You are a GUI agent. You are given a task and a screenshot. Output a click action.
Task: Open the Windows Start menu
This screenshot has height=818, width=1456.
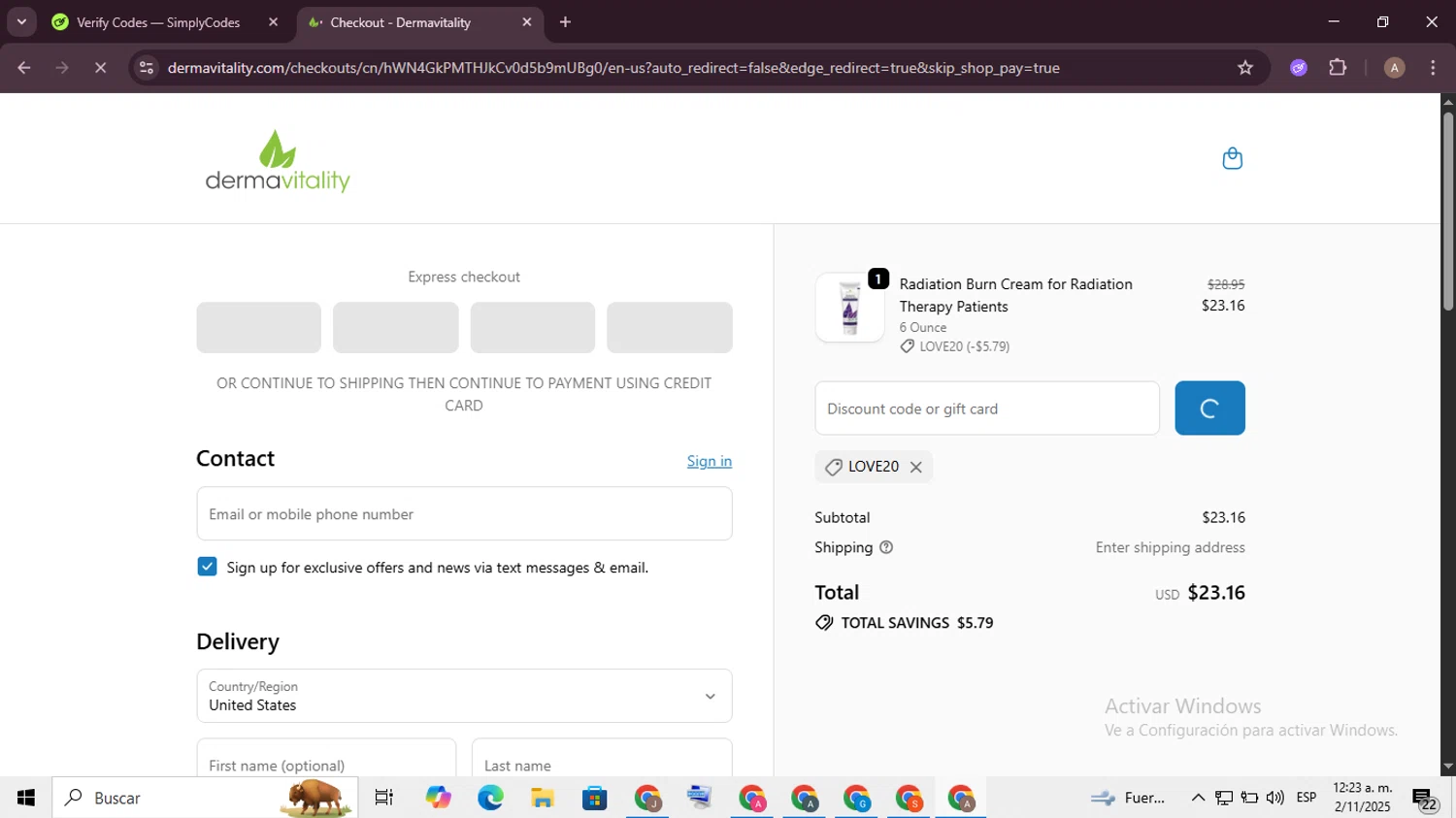tap(26, 798)
